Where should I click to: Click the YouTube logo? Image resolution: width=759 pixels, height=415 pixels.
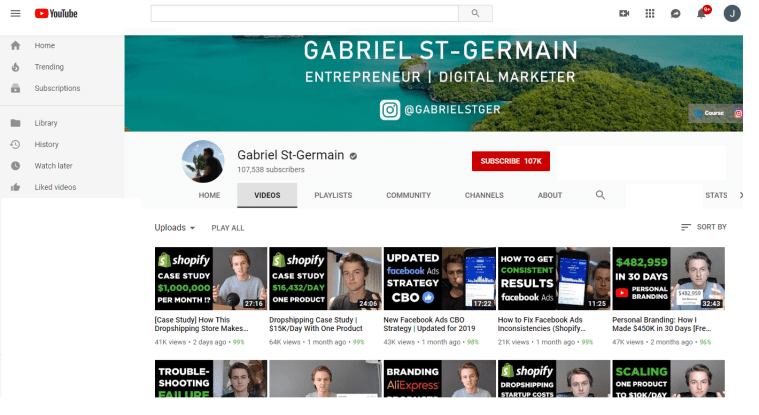tap(56, 14)
